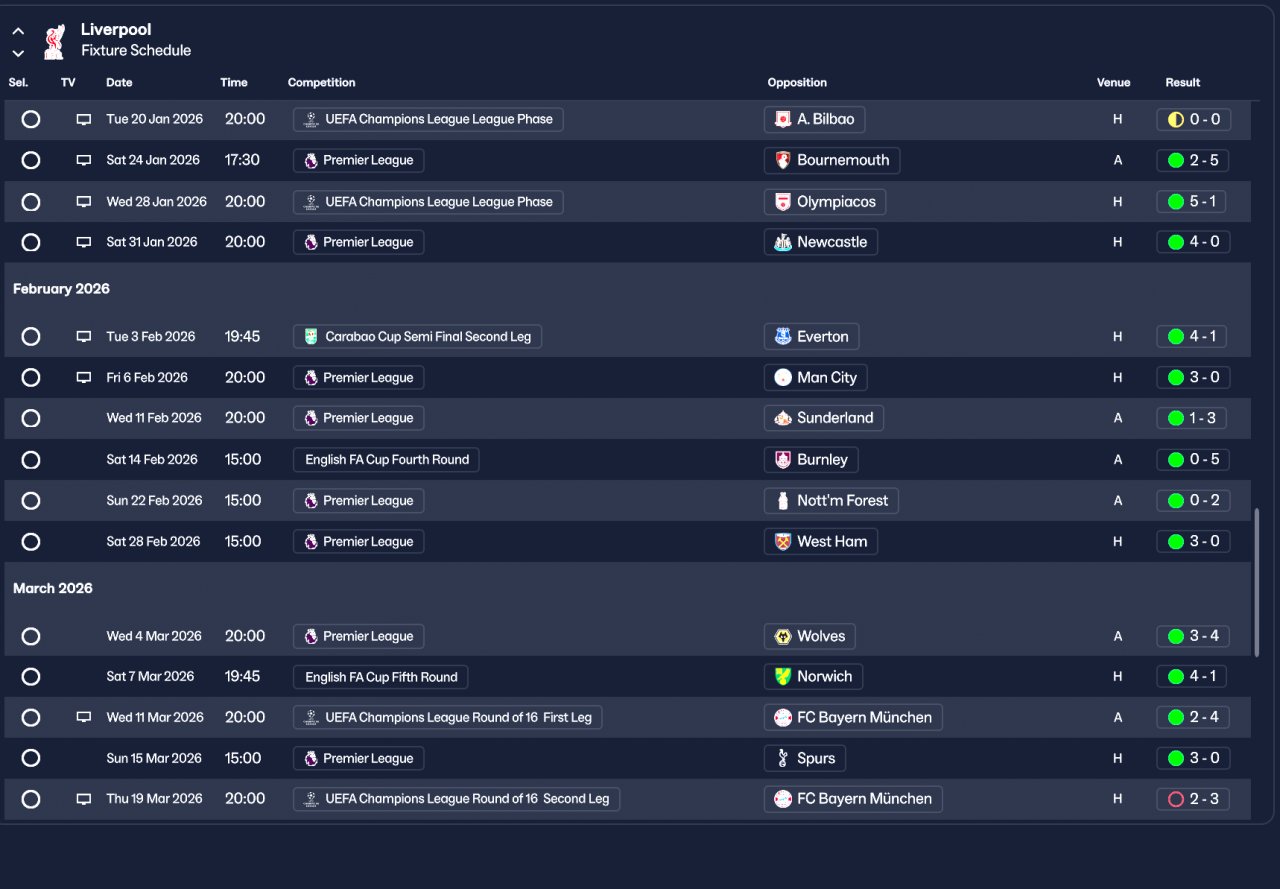The width and height of the screenshot is (1280, 889).
Task: Click the Man City club badge
Action: [783, 378]
